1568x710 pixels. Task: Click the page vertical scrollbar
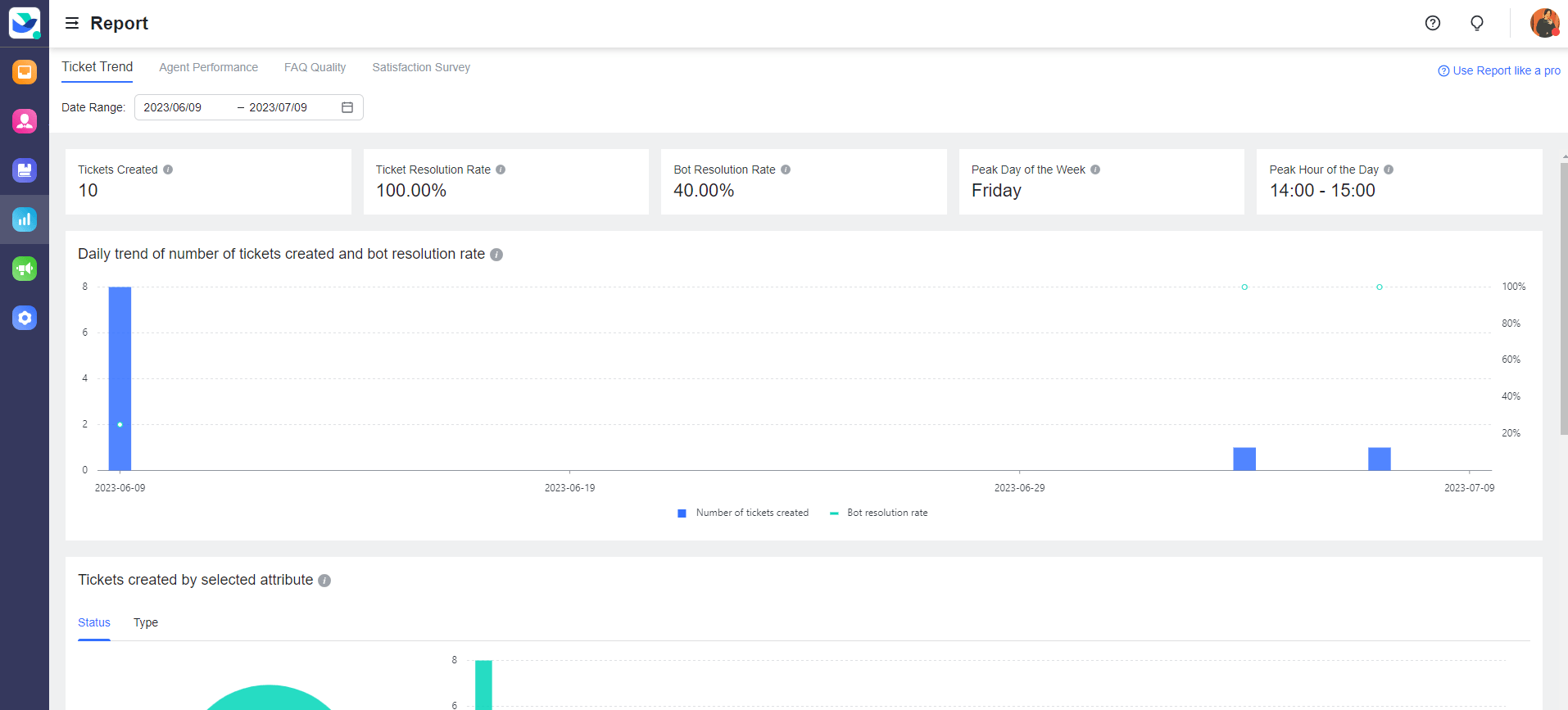point(1564,299)
